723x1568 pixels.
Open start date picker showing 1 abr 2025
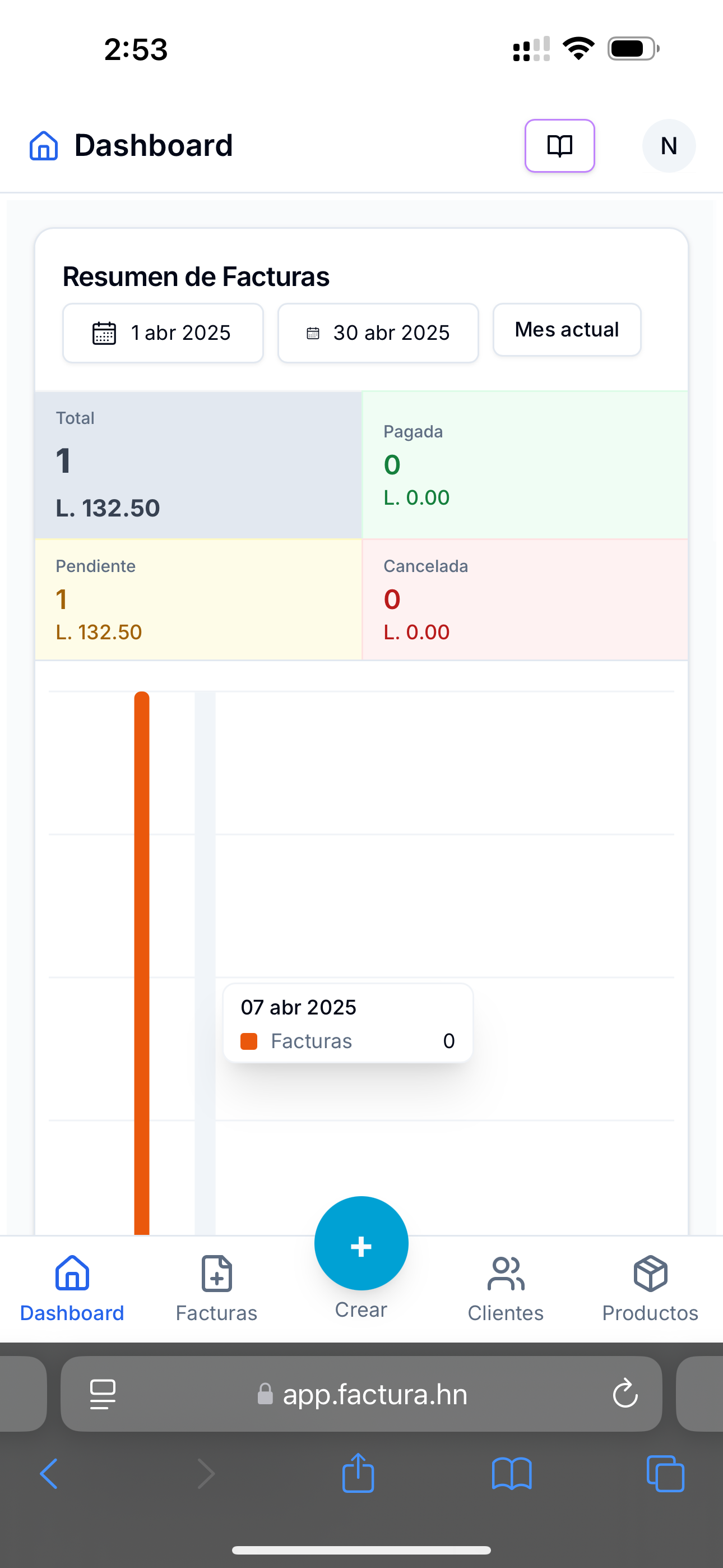(x=163, y=333)
